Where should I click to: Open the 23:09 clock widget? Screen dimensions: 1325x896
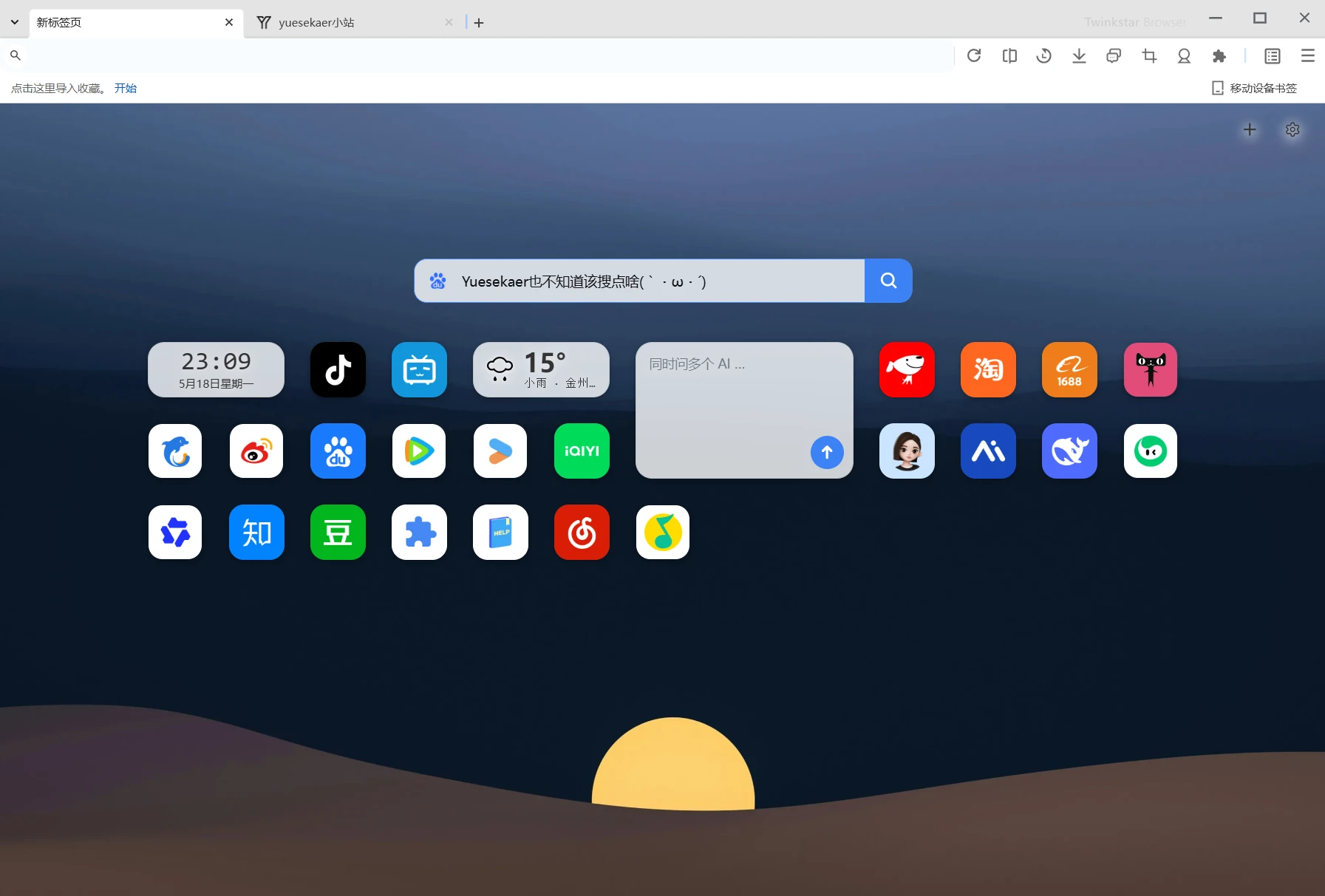click(x=216, y=369)
